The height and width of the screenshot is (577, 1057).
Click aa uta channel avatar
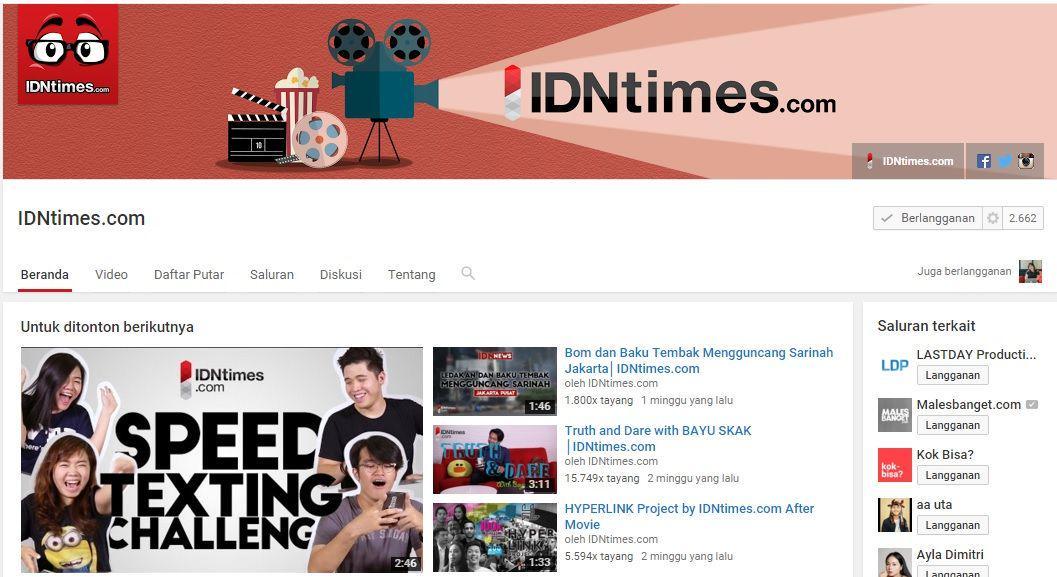click(895, 514)
